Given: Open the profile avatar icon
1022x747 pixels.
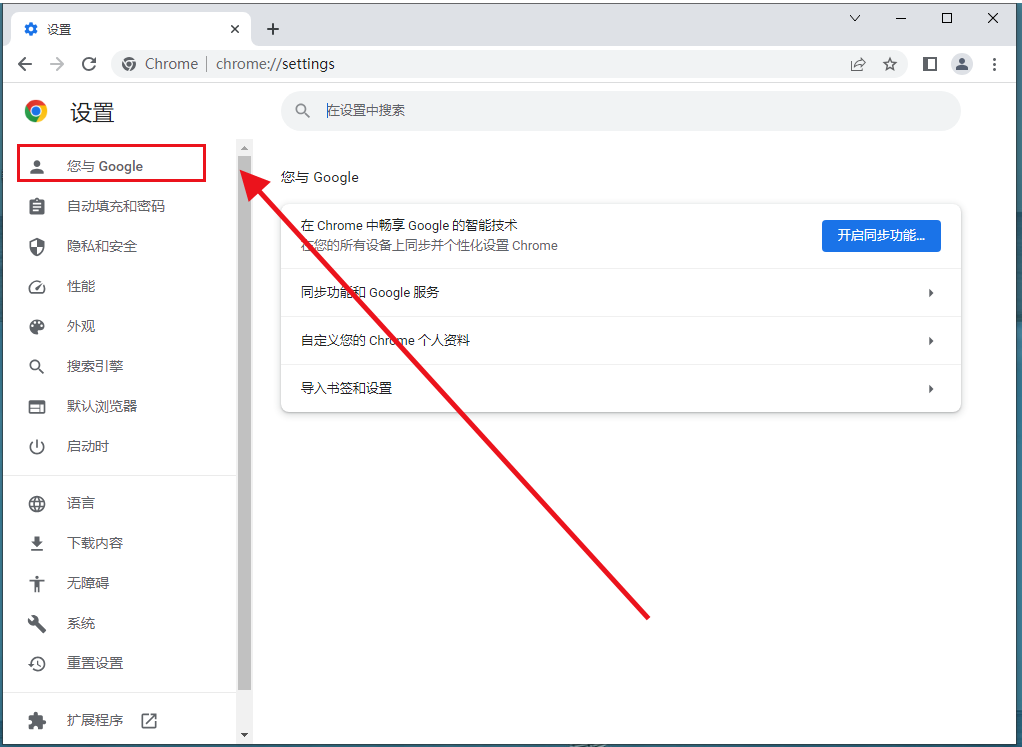Looking at the screenshot, I should click(x=962, y=64).
